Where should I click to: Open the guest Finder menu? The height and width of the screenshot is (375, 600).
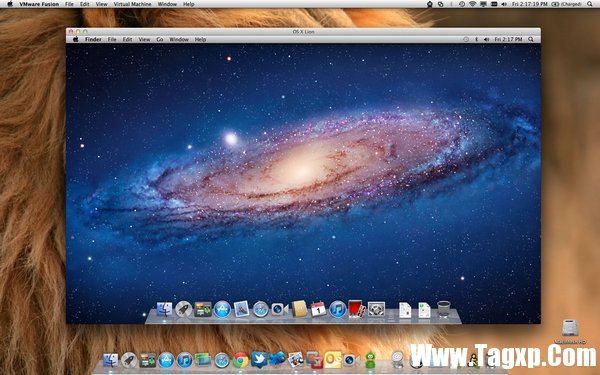(x=93, y=39)
